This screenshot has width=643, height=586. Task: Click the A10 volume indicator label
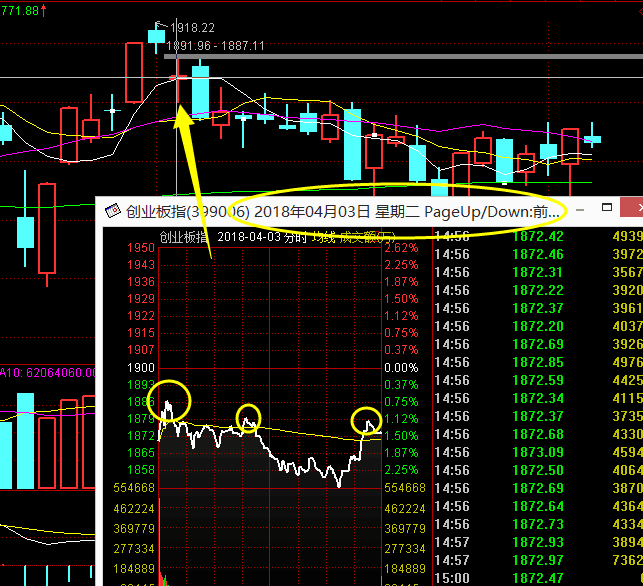point(48,372)
